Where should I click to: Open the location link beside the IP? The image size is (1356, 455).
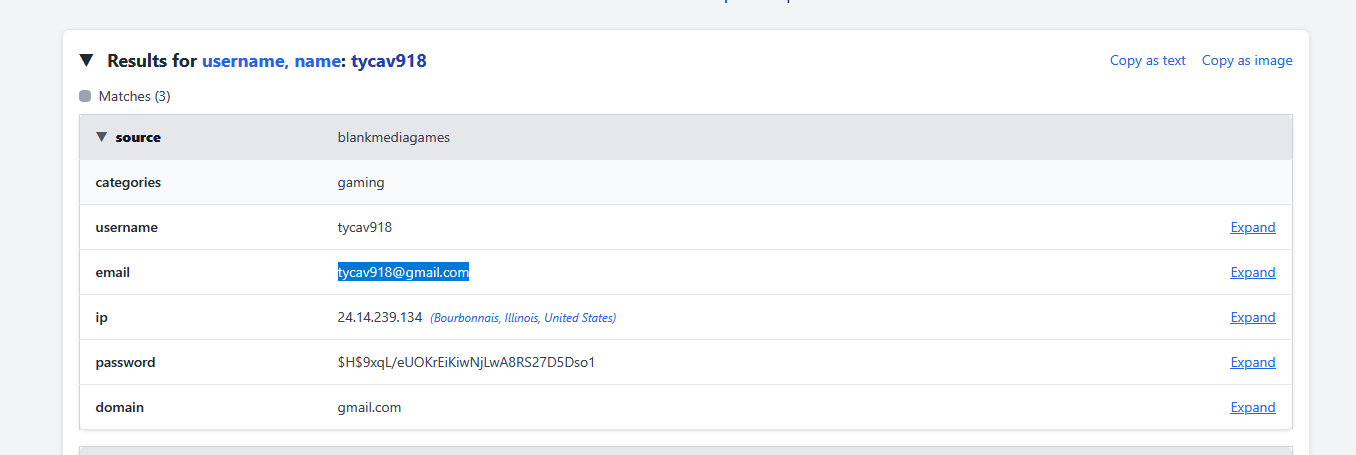[523, 318]
